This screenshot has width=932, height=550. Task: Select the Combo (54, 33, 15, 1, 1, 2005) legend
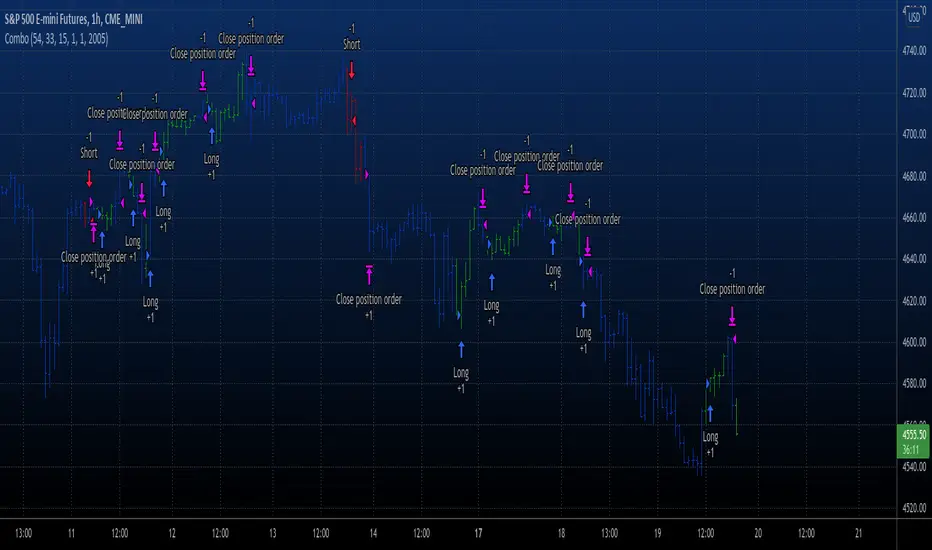[56, 39]
